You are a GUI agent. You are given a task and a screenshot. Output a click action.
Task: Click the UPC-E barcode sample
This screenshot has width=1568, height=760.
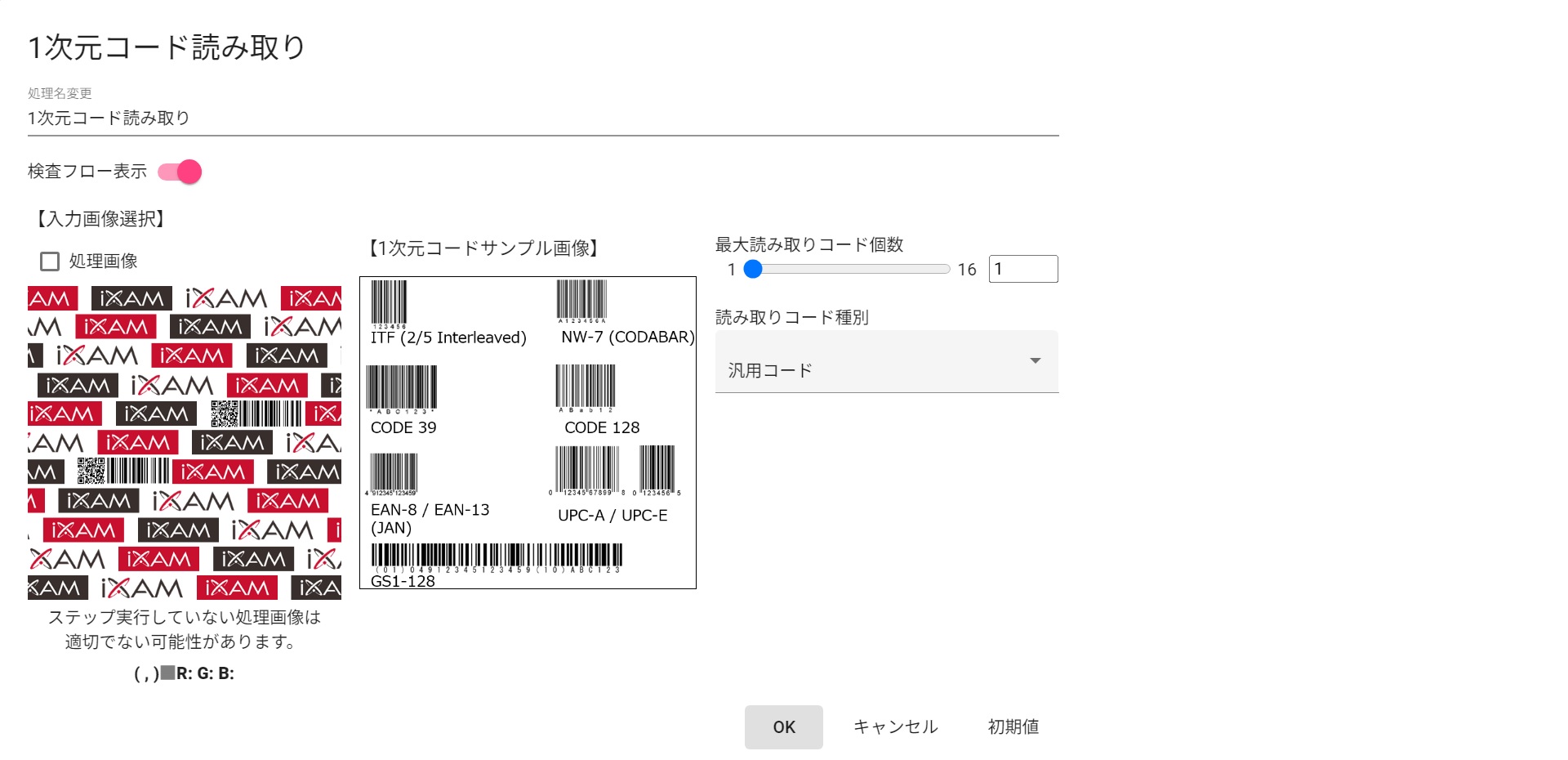(x=657, y=470)
